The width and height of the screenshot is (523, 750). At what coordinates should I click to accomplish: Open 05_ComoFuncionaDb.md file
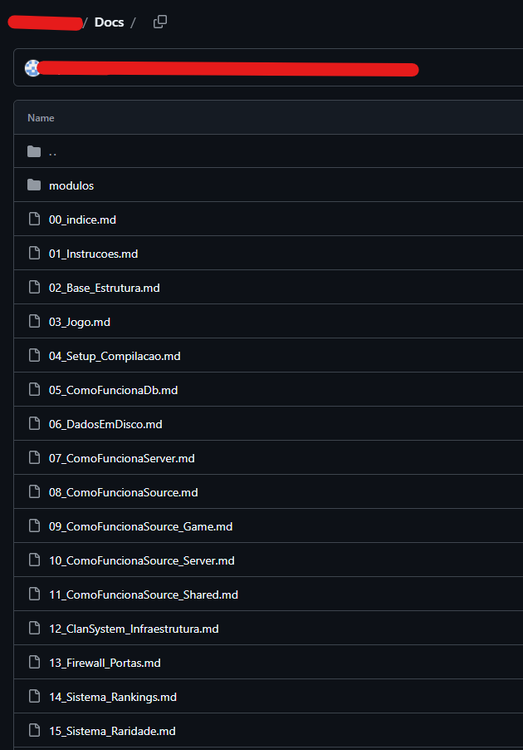click(113, 390)
